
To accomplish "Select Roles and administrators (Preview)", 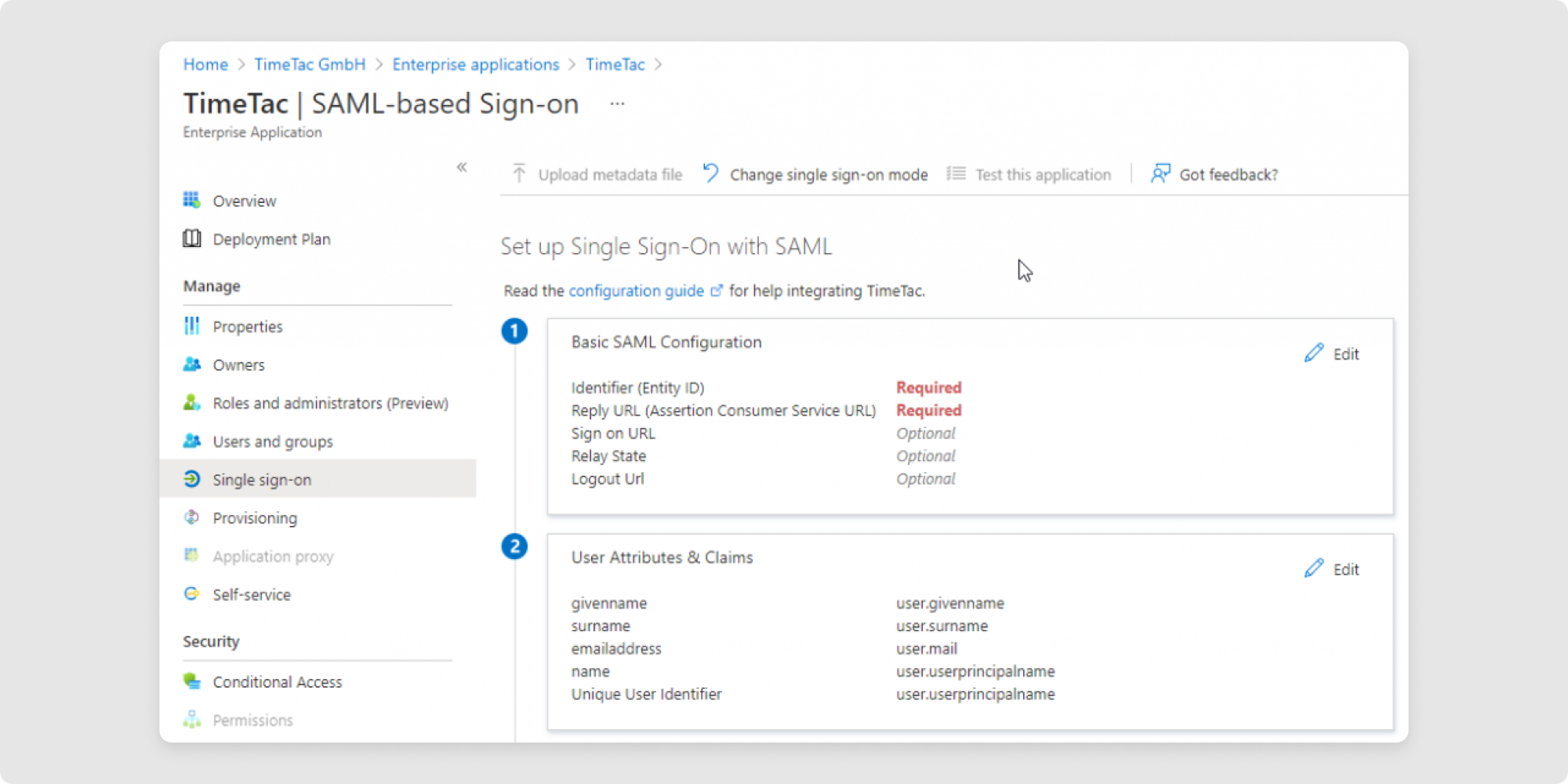I will [330, 403].
